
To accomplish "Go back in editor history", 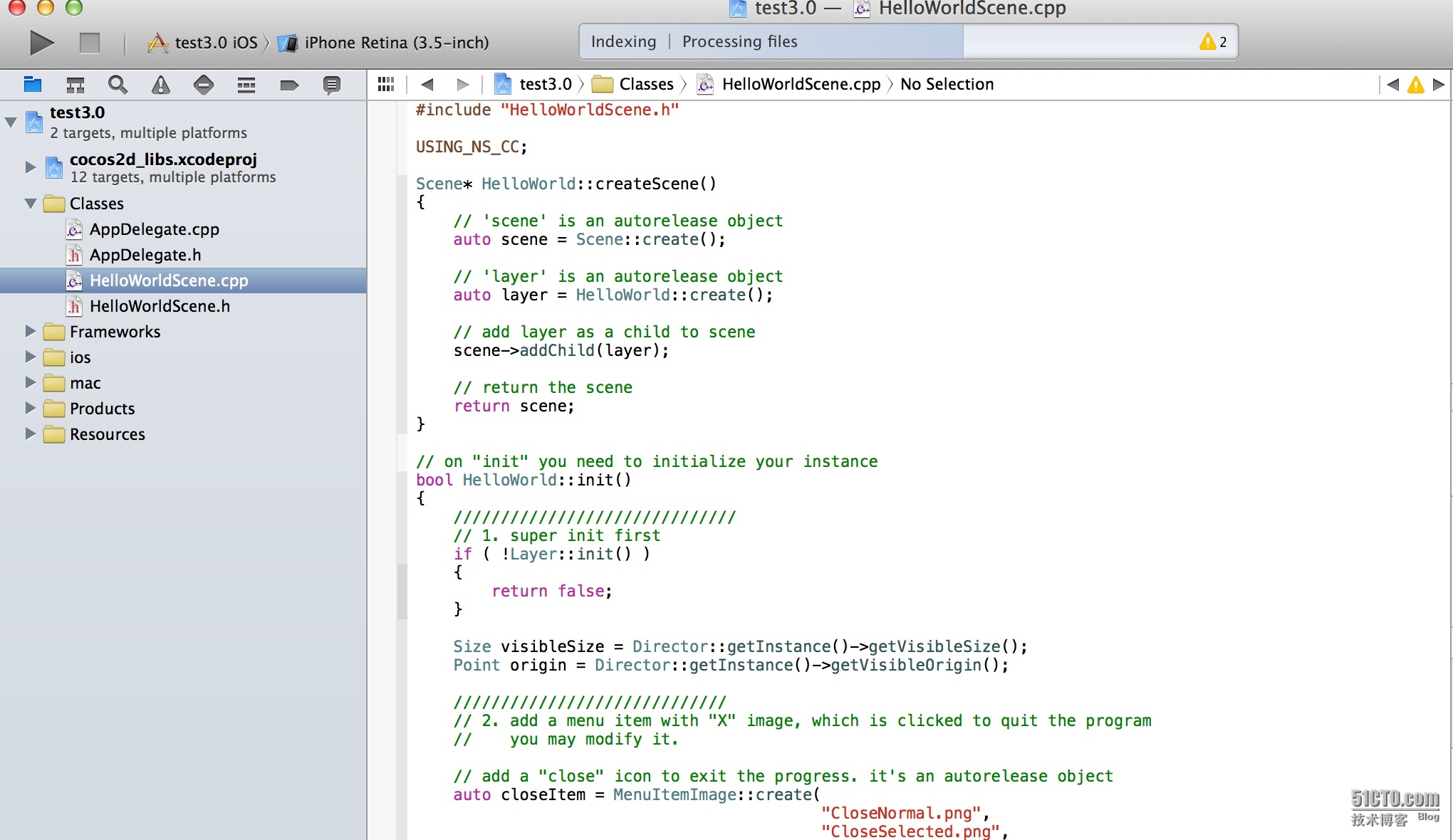I will click(427, 84).
